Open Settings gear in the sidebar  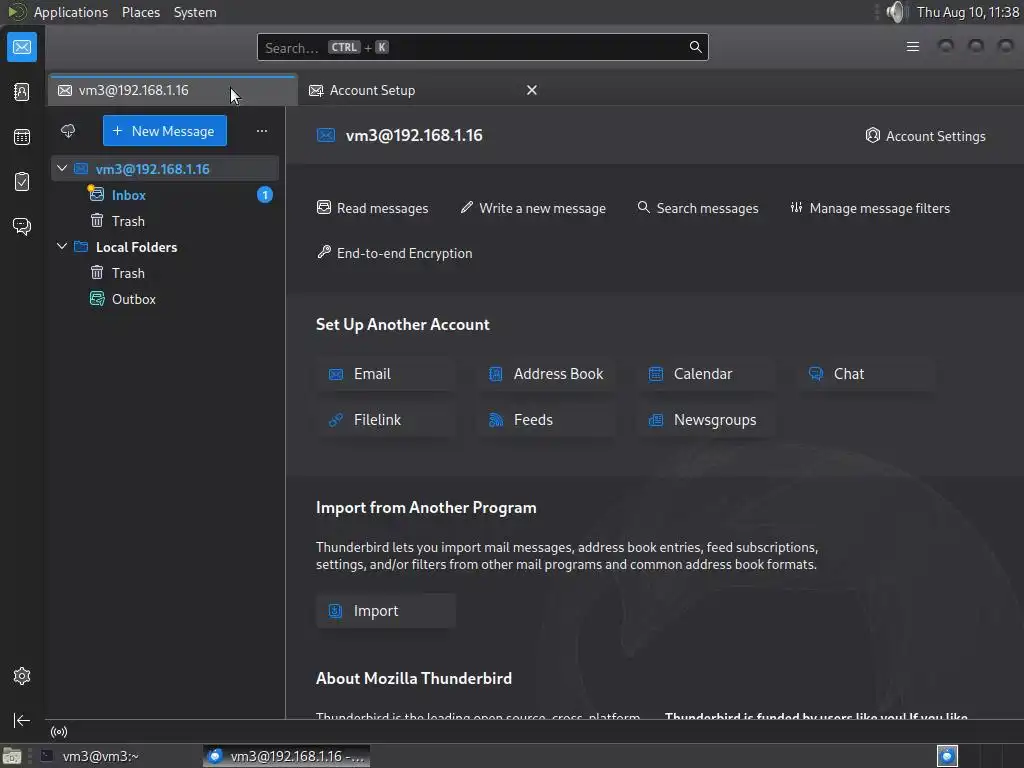click(22, 676)
